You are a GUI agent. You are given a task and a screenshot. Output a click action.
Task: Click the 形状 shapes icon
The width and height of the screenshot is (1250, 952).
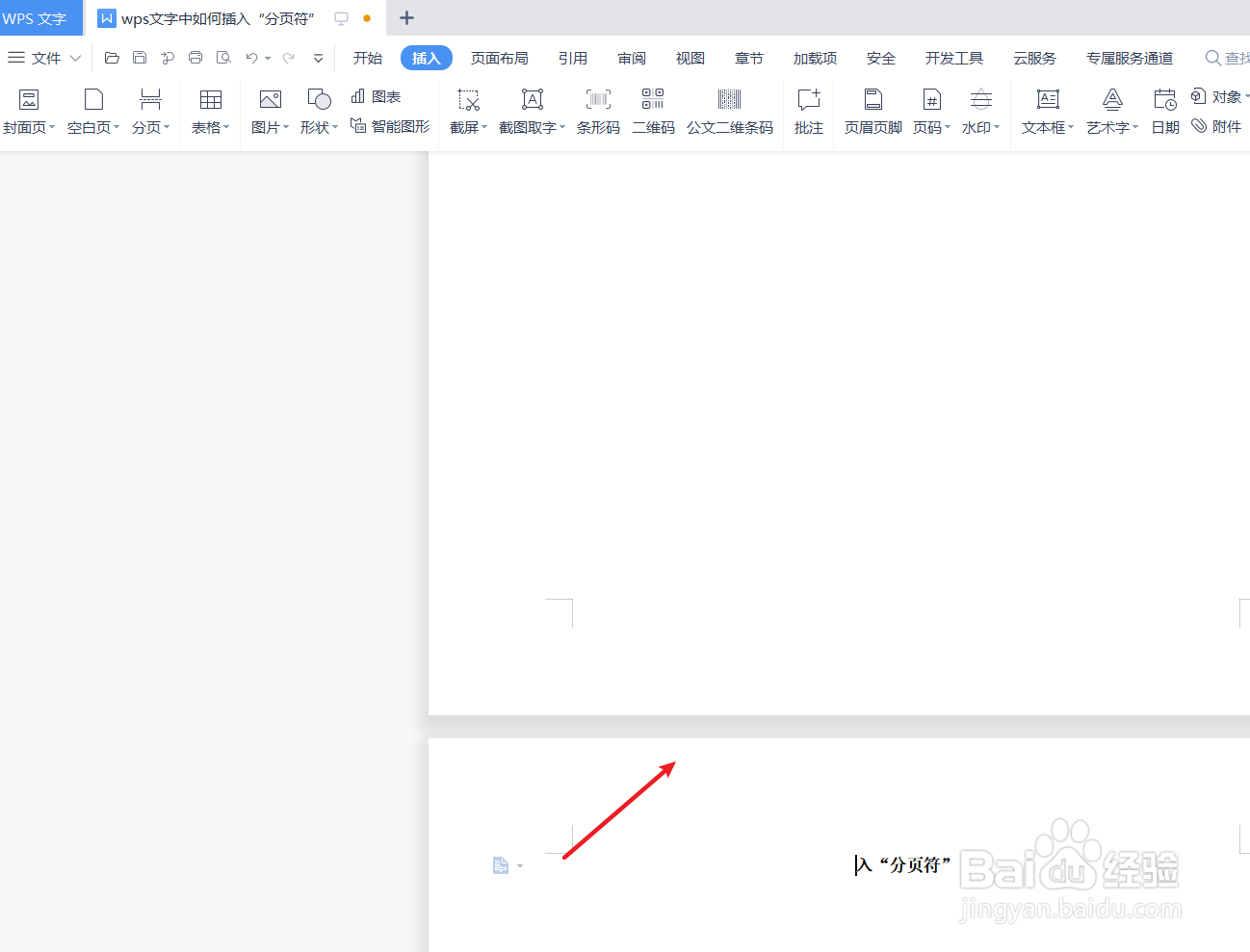pos(319,99)
